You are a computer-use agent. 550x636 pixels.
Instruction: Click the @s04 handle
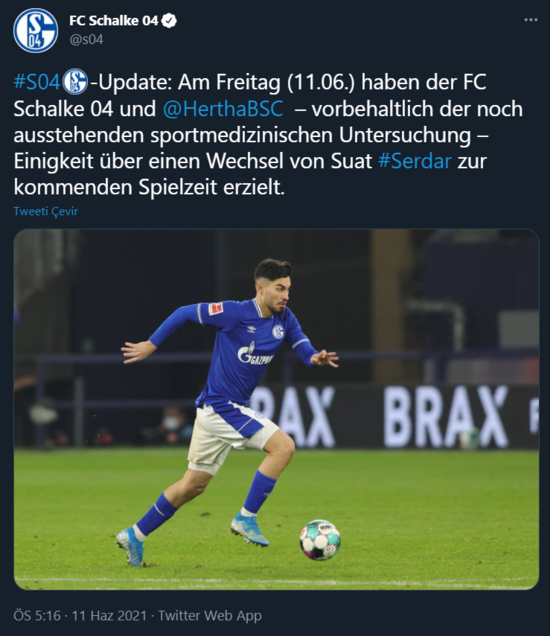(86, 40)
